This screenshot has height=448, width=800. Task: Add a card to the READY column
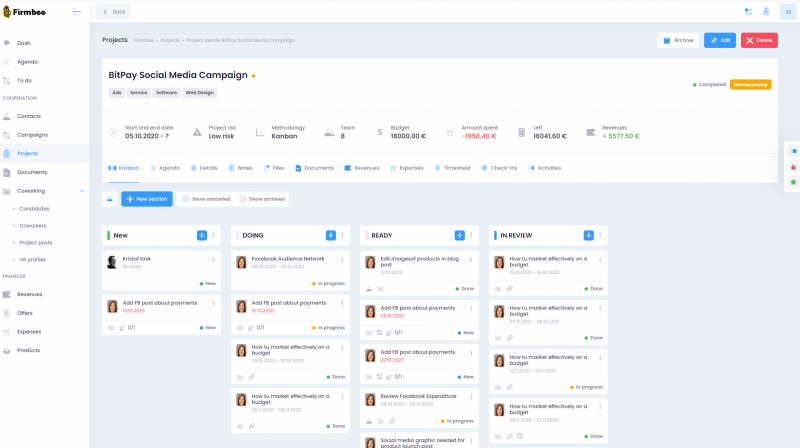click(460, 235)
